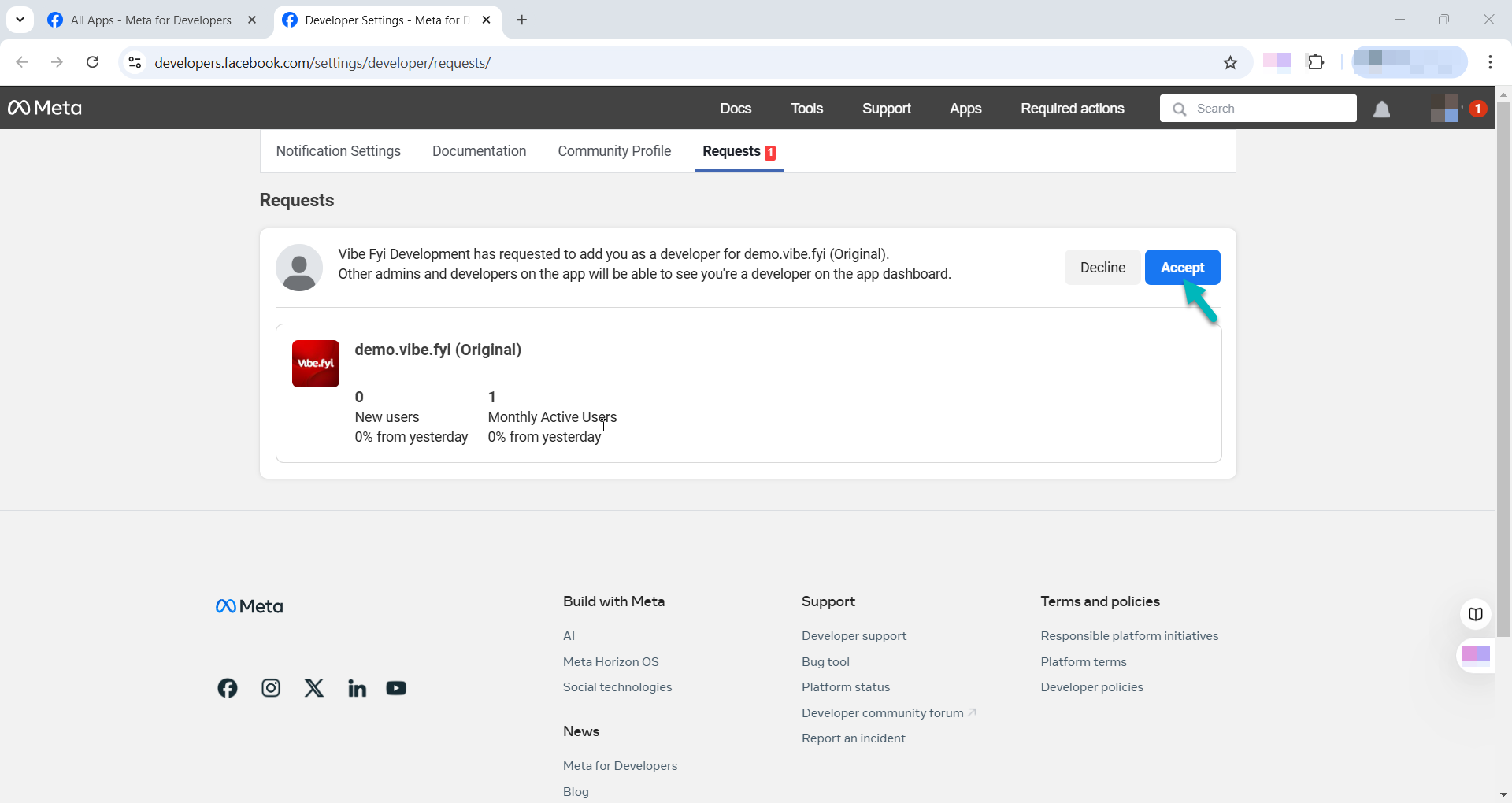Viewport: 1512px width, 803px height.
Task: Close the All Apps browser tab
Action: [x=252, y=20]
